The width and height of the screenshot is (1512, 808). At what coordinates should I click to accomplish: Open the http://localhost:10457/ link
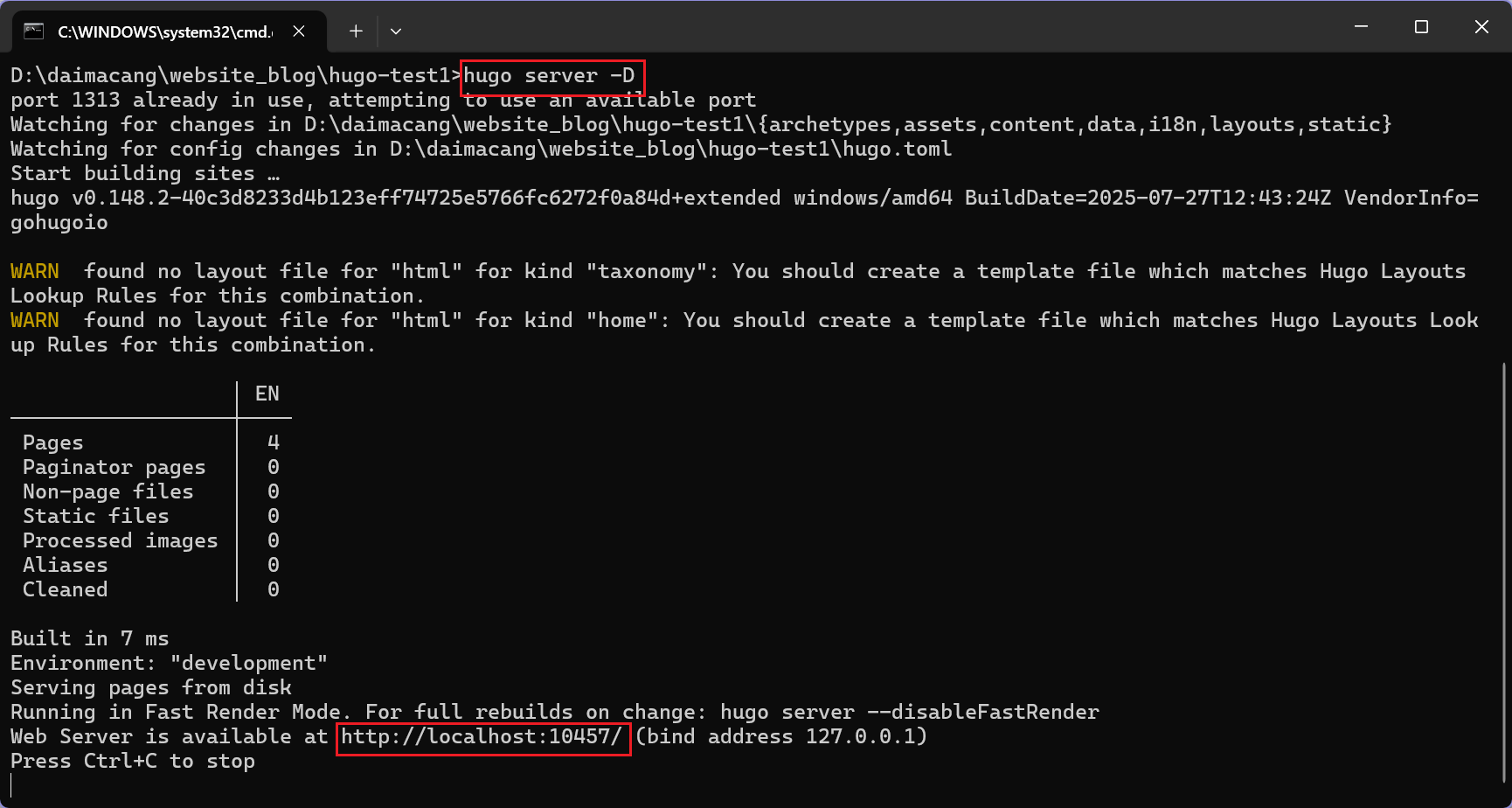click(482, 736)
